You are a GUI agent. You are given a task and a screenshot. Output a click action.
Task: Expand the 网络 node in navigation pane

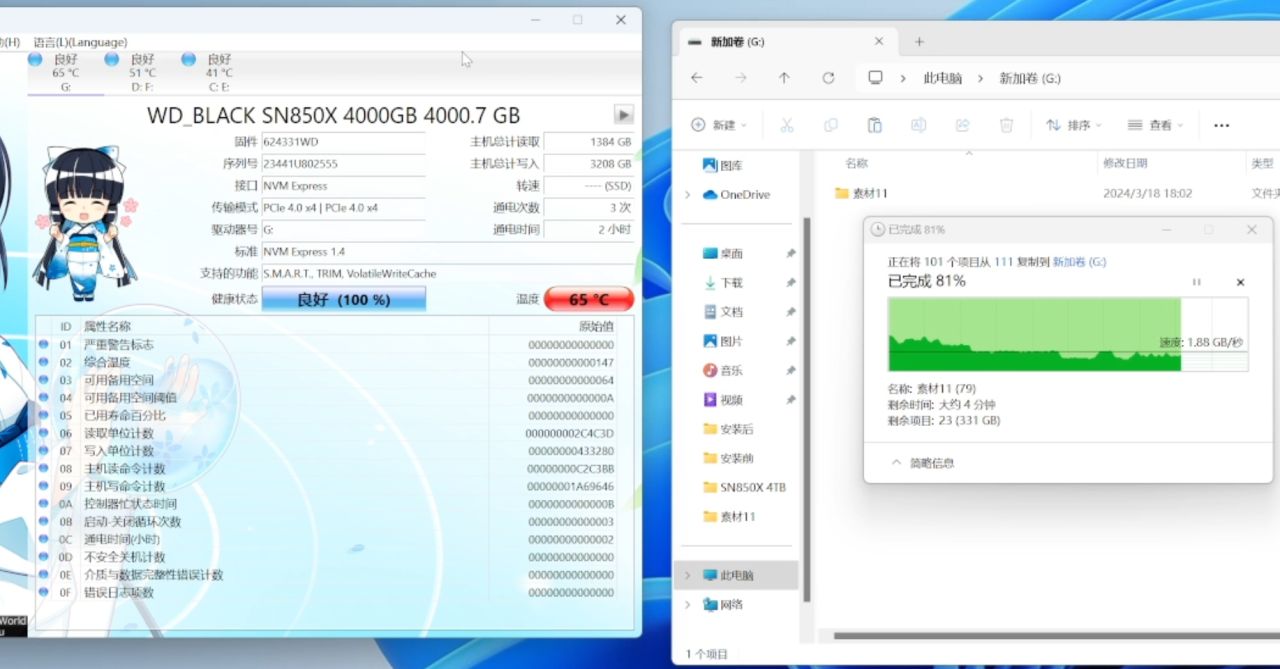[687, 604]
